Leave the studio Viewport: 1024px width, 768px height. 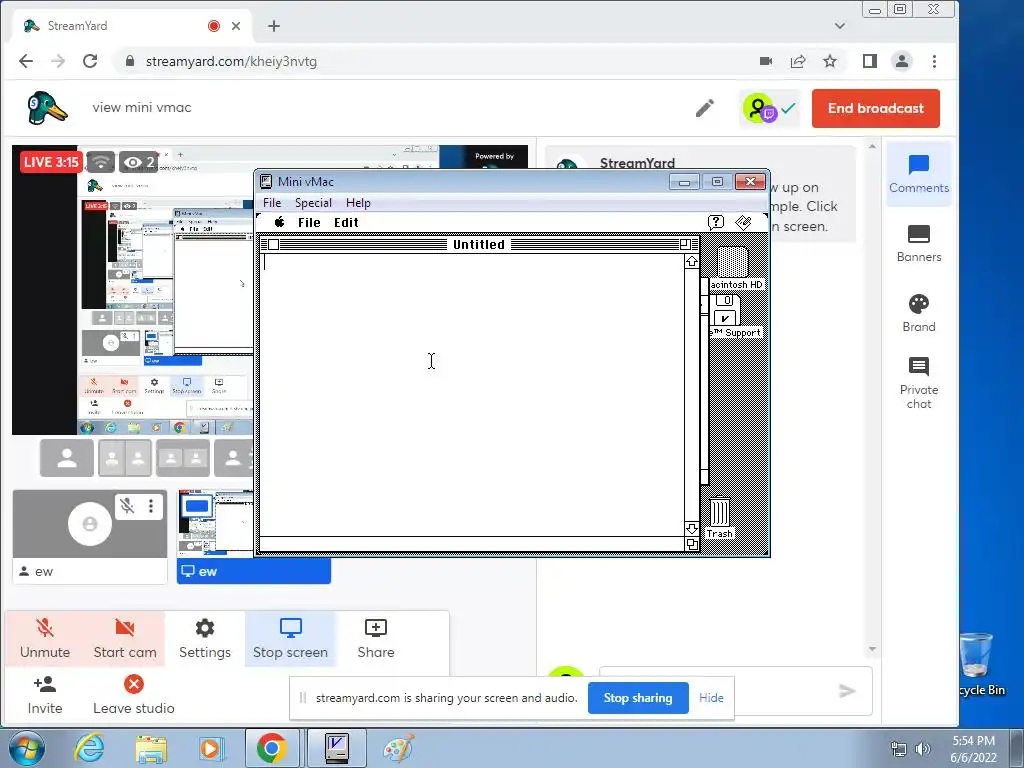click(x=133, y=695)
